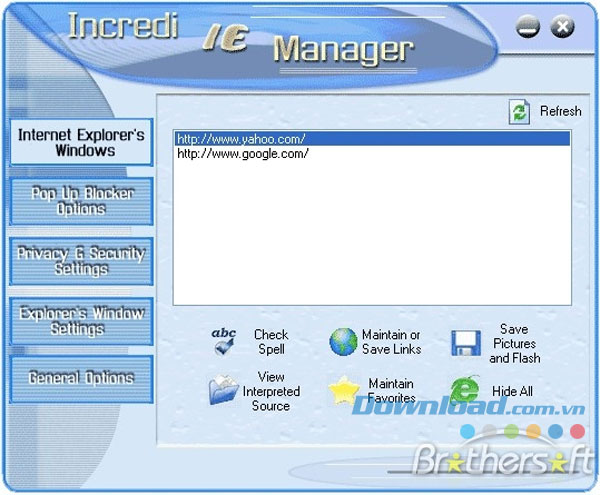The height and width of the screenshot is (495, 600).
Task: Click the Refresh page icon
Action: tap(519, 112)
